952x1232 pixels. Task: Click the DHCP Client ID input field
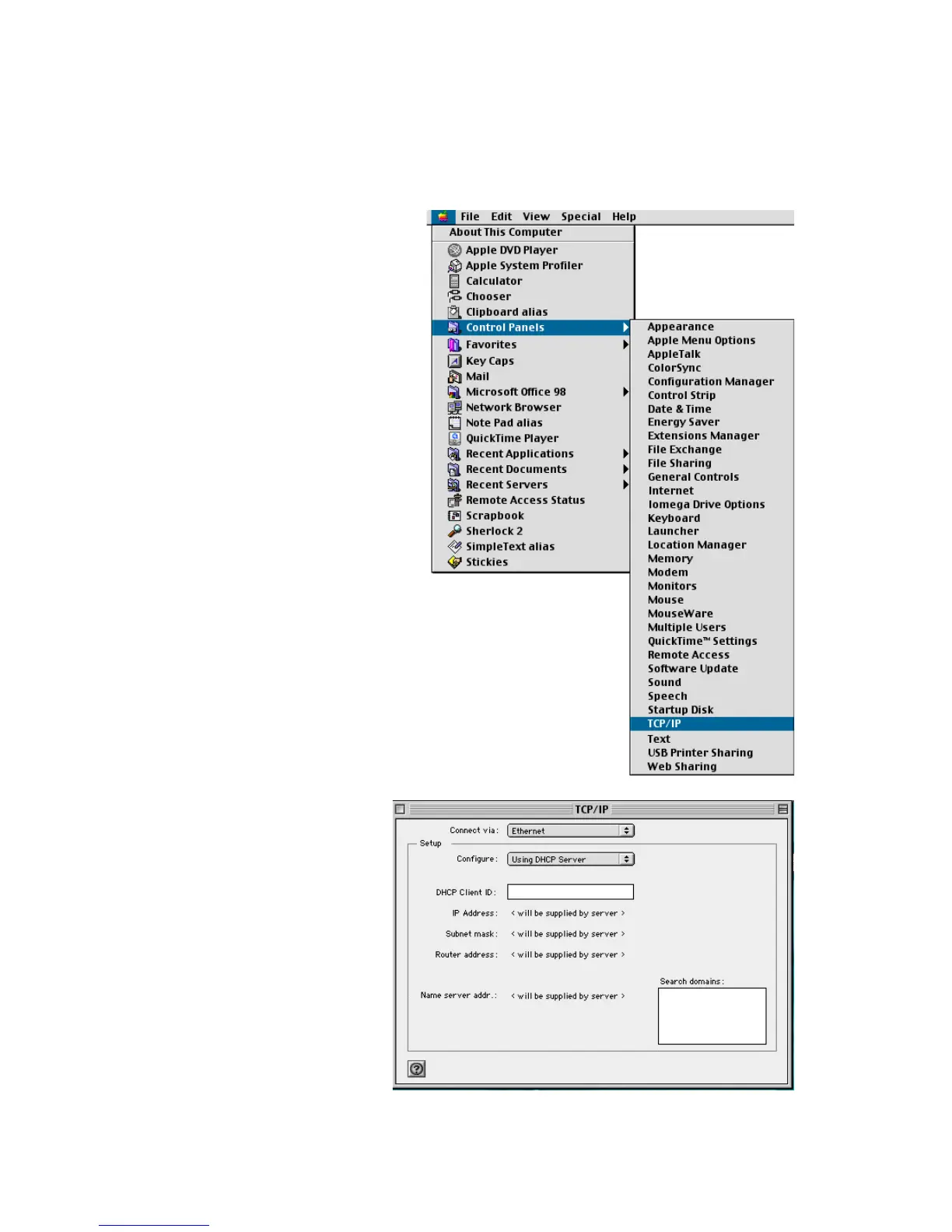(x=571, y=892)
